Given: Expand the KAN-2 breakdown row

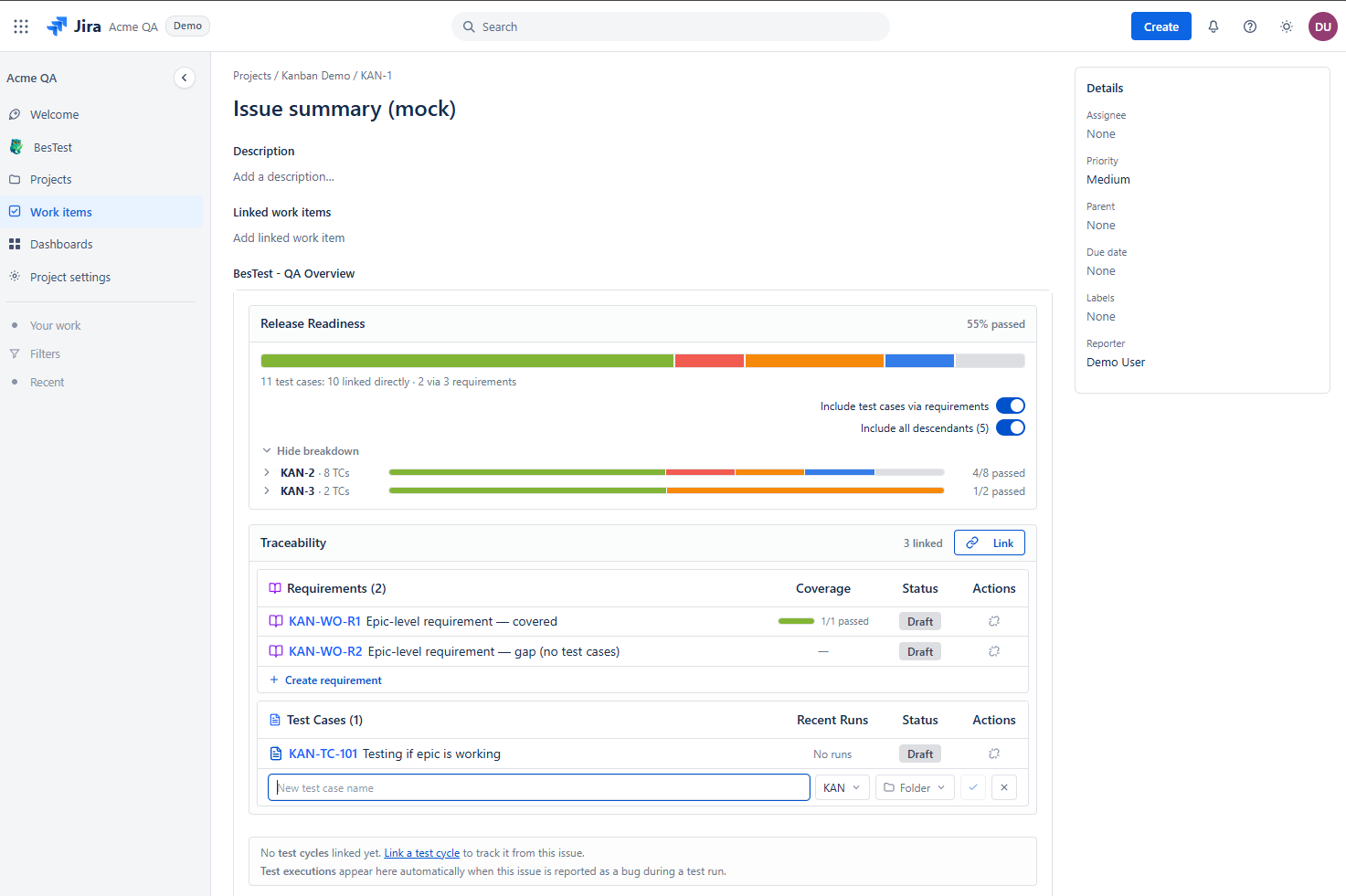Looking at the screenshot, I should click(x=267, y=472).
